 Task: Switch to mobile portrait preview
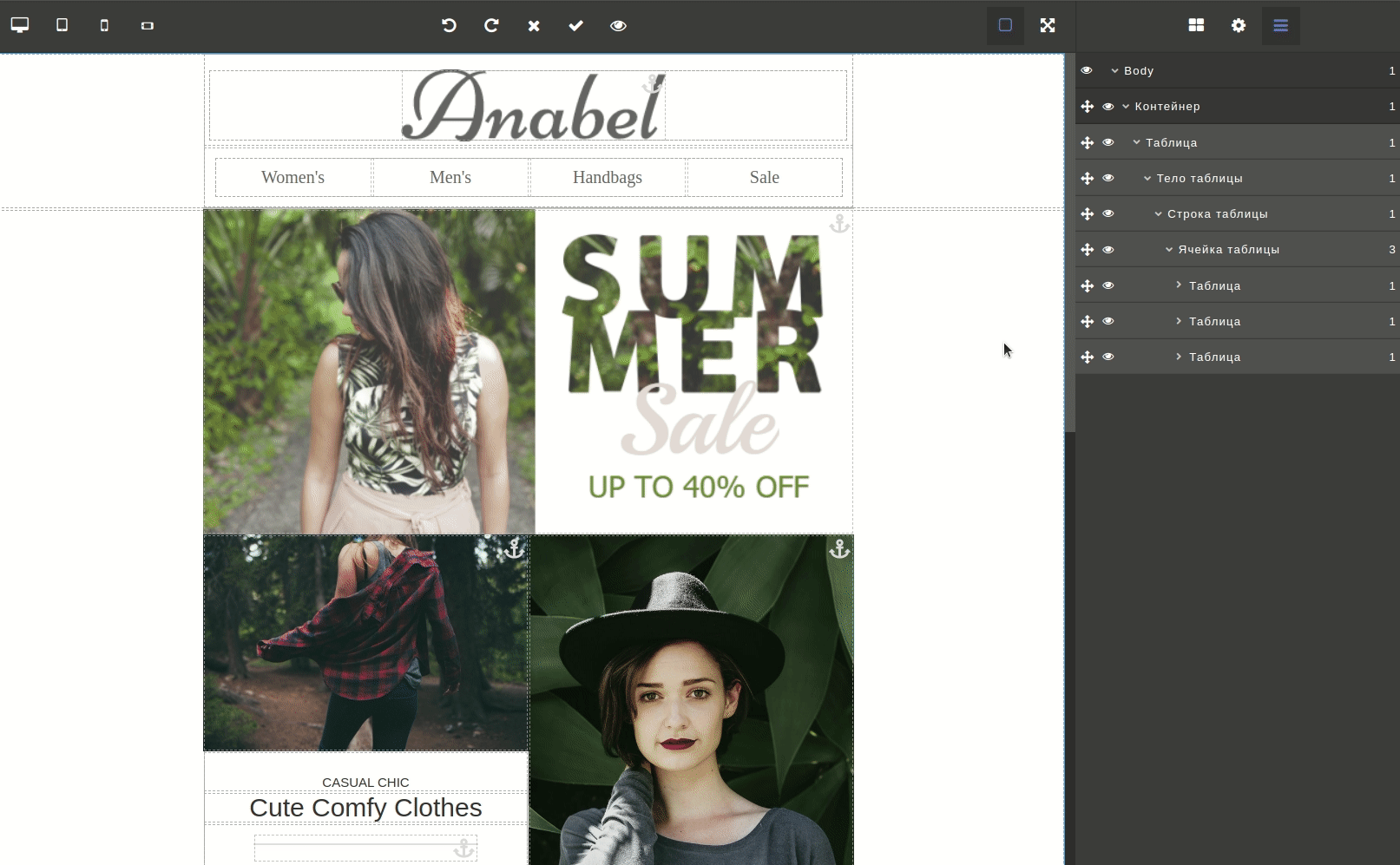point(104,25)
